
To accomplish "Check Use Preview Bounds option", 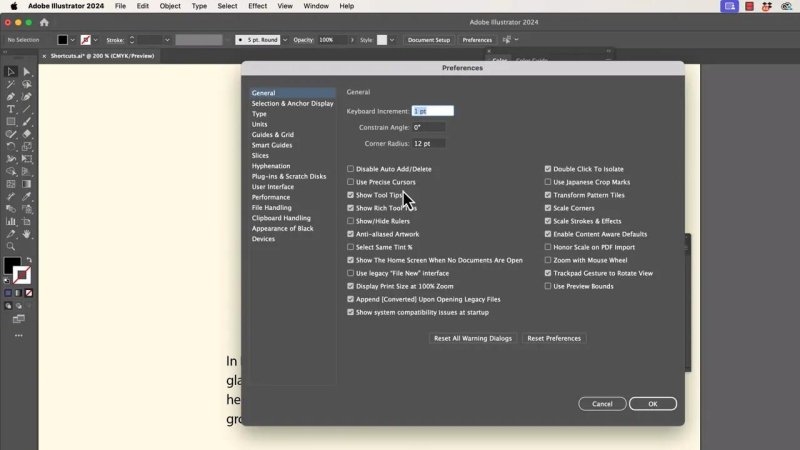I will [x=548, y=286].
